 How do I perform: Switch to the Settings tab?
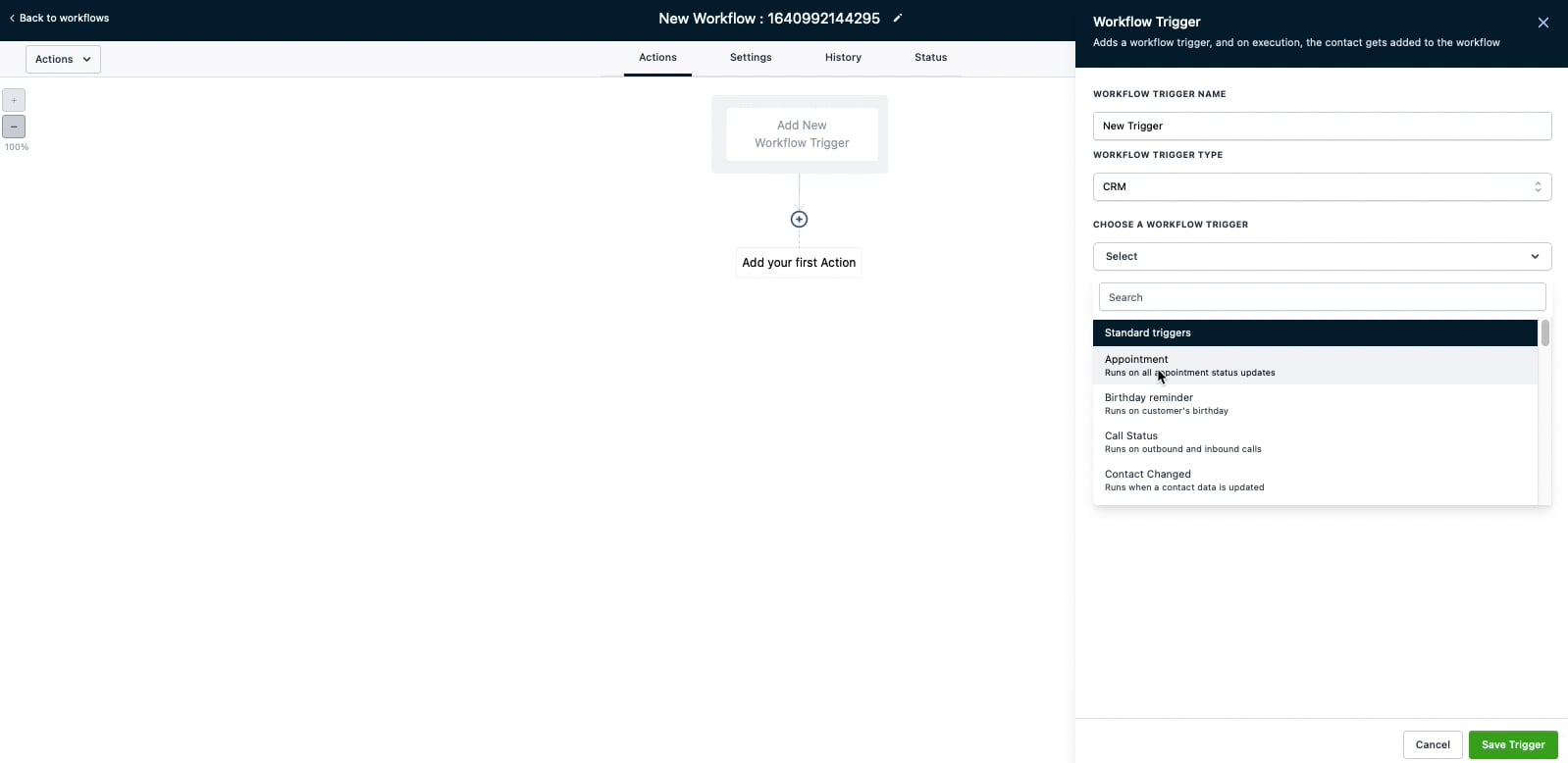click(x=751, y=58)
